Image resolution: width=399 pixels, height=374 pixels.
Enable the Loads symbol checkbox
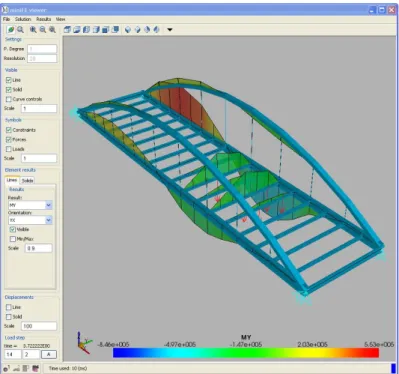9,149
